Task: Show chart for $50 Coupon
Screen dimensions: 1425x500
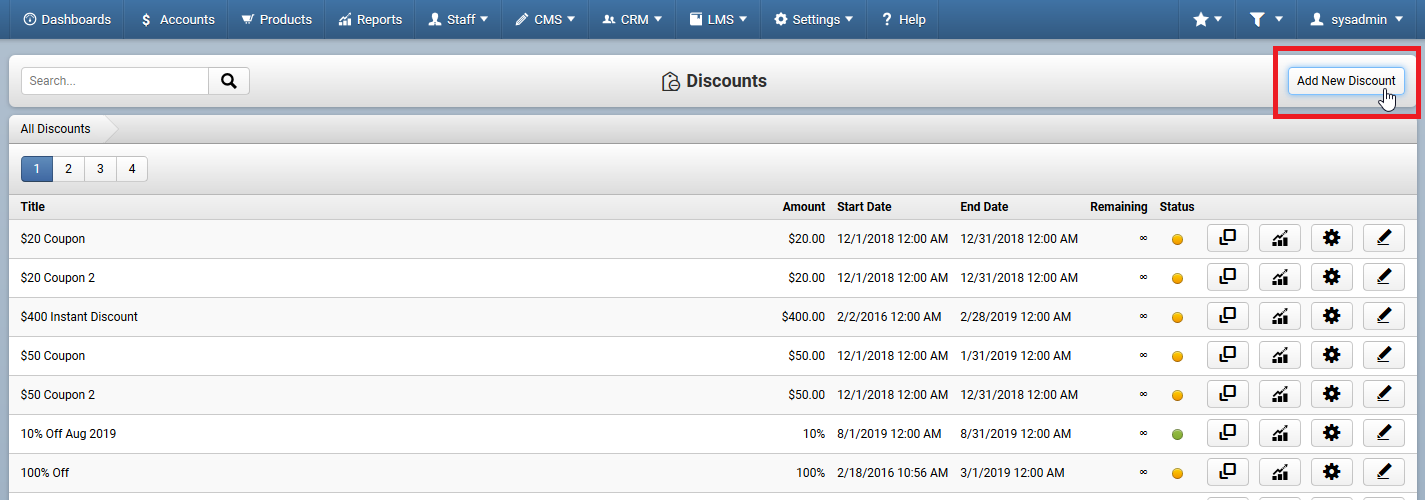Action: (x=1280, y=355)
